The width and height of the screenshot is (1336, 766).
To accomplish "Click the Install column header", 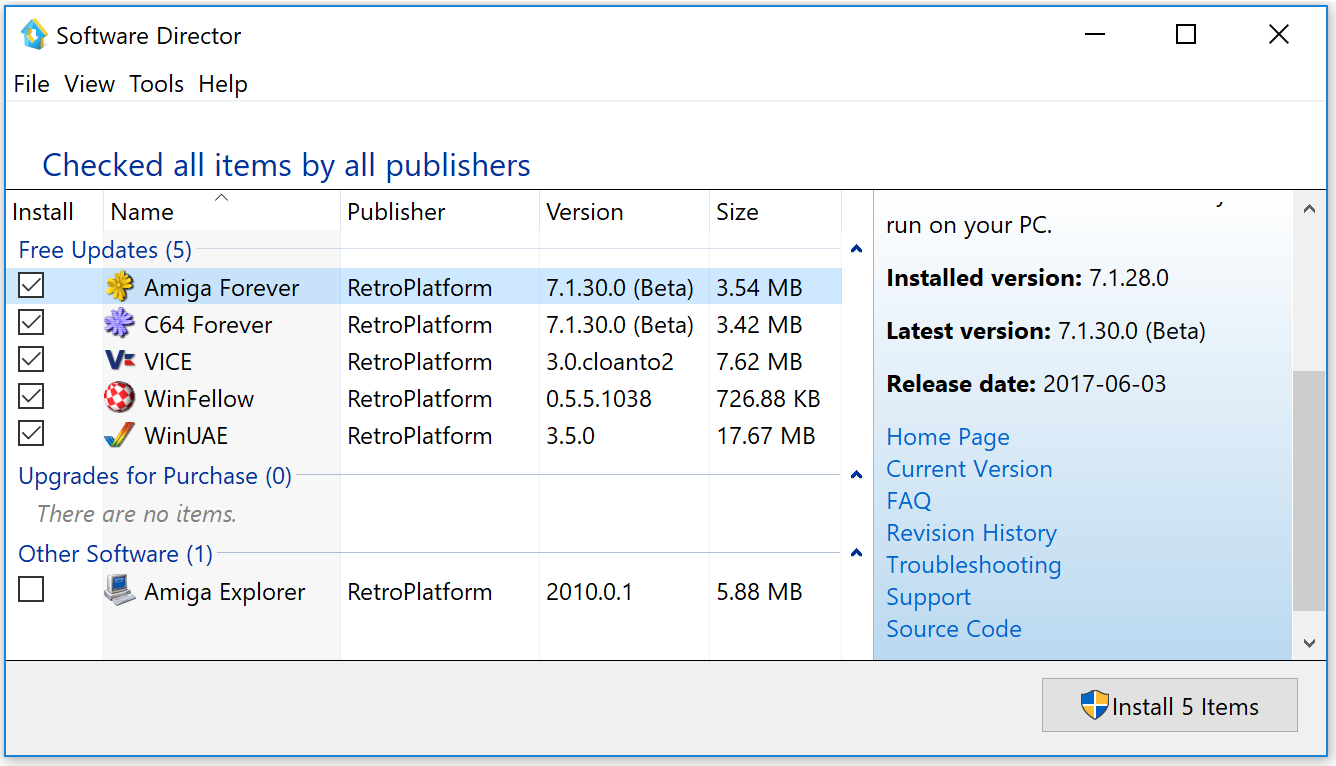I will pos(54,211).
